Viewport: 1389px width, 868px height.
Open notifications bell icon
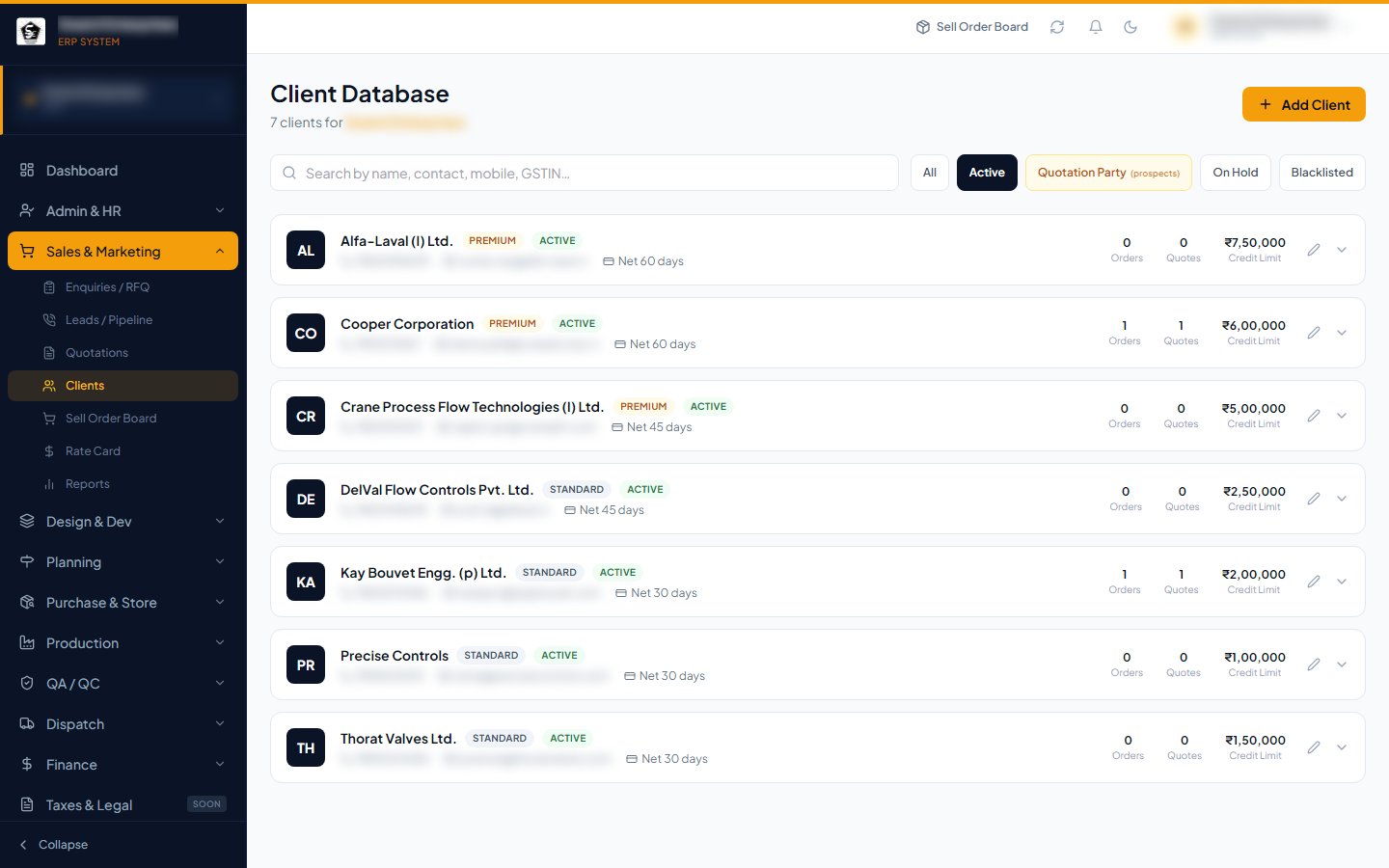coord(1096,27)
